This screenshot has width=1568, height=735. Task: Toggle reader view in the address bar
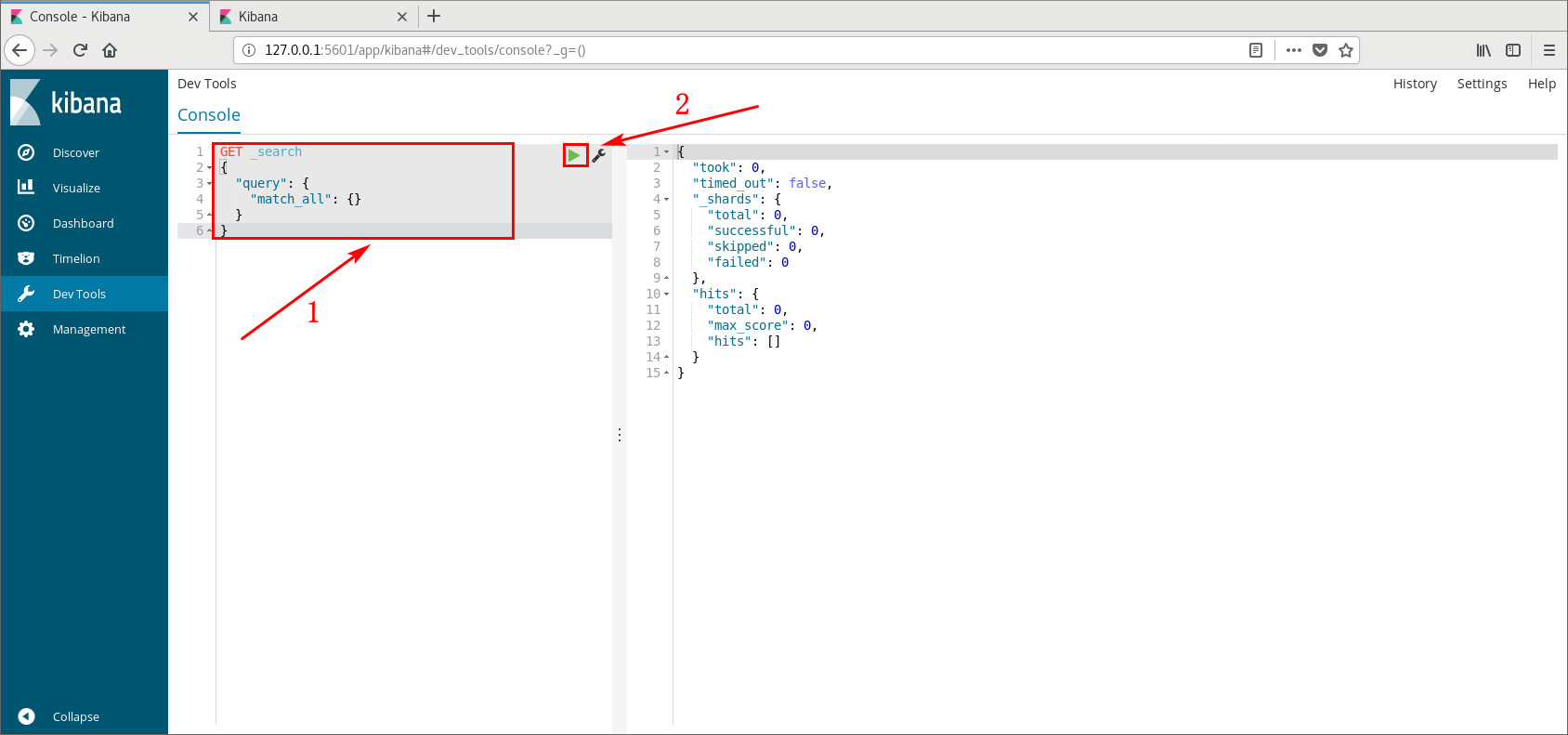1256,50
